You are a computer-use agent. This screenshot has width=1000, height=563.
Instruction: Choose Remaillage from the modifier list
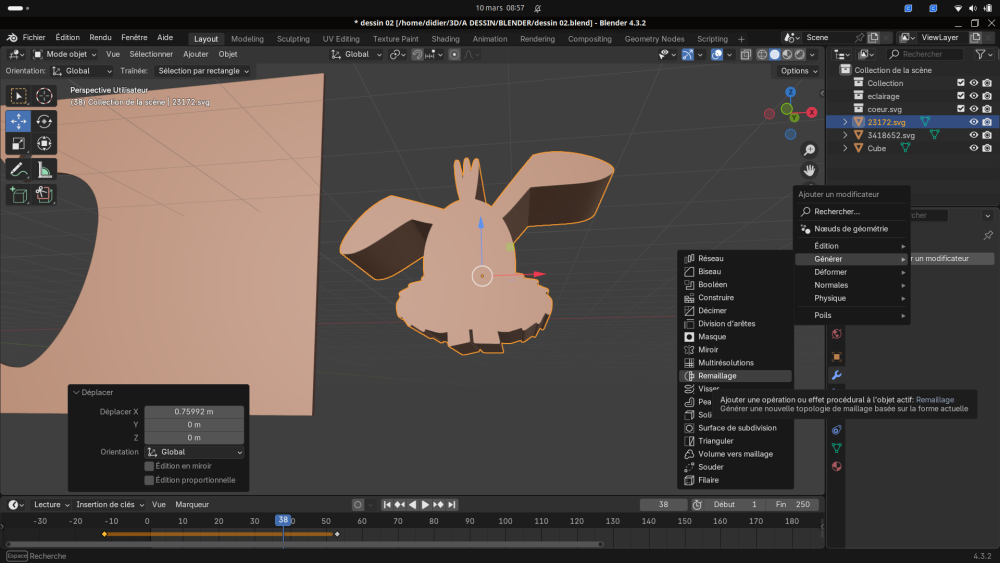[735, 376]
